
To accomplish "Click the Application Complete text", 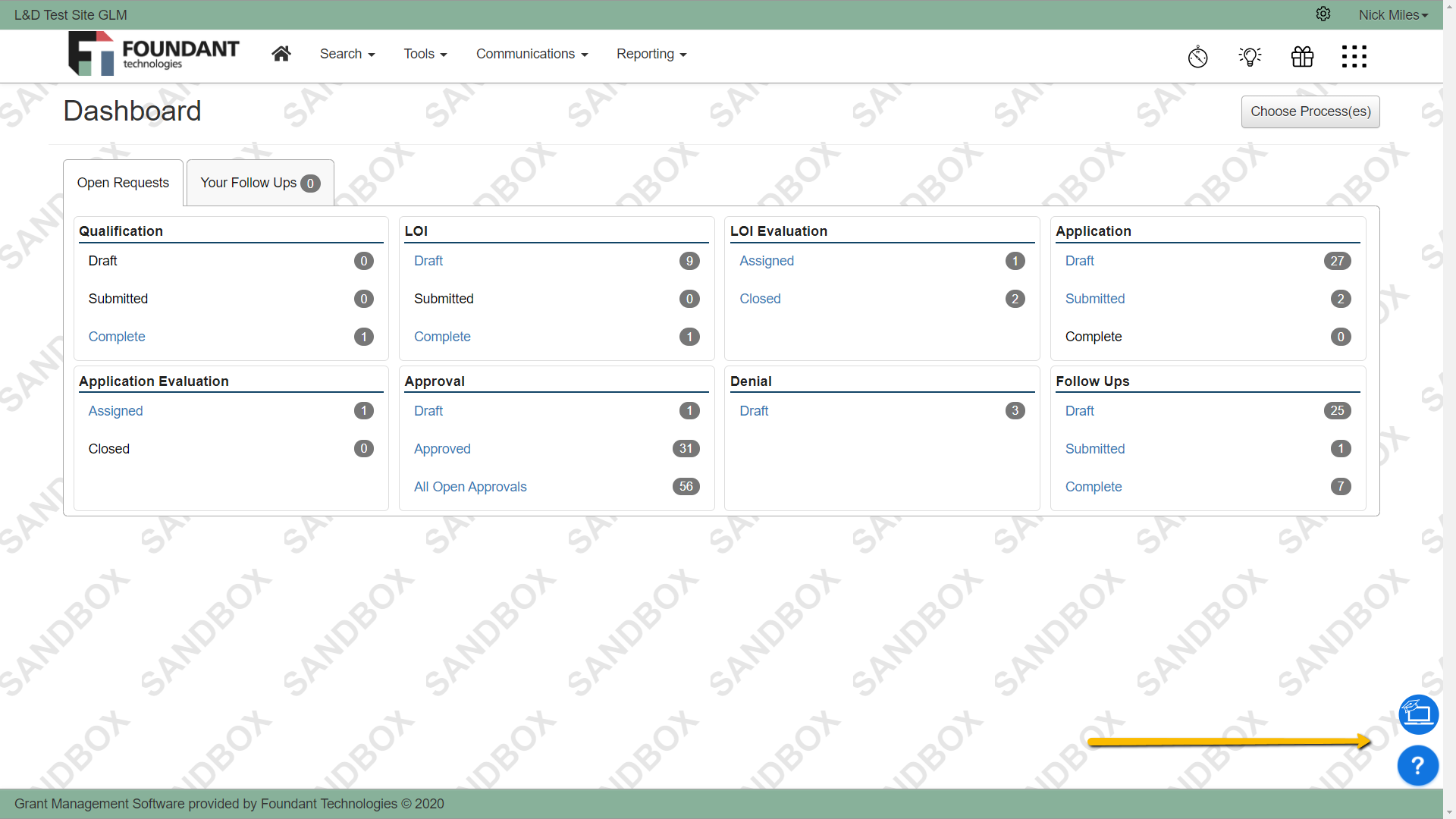I will point(1094,337).
